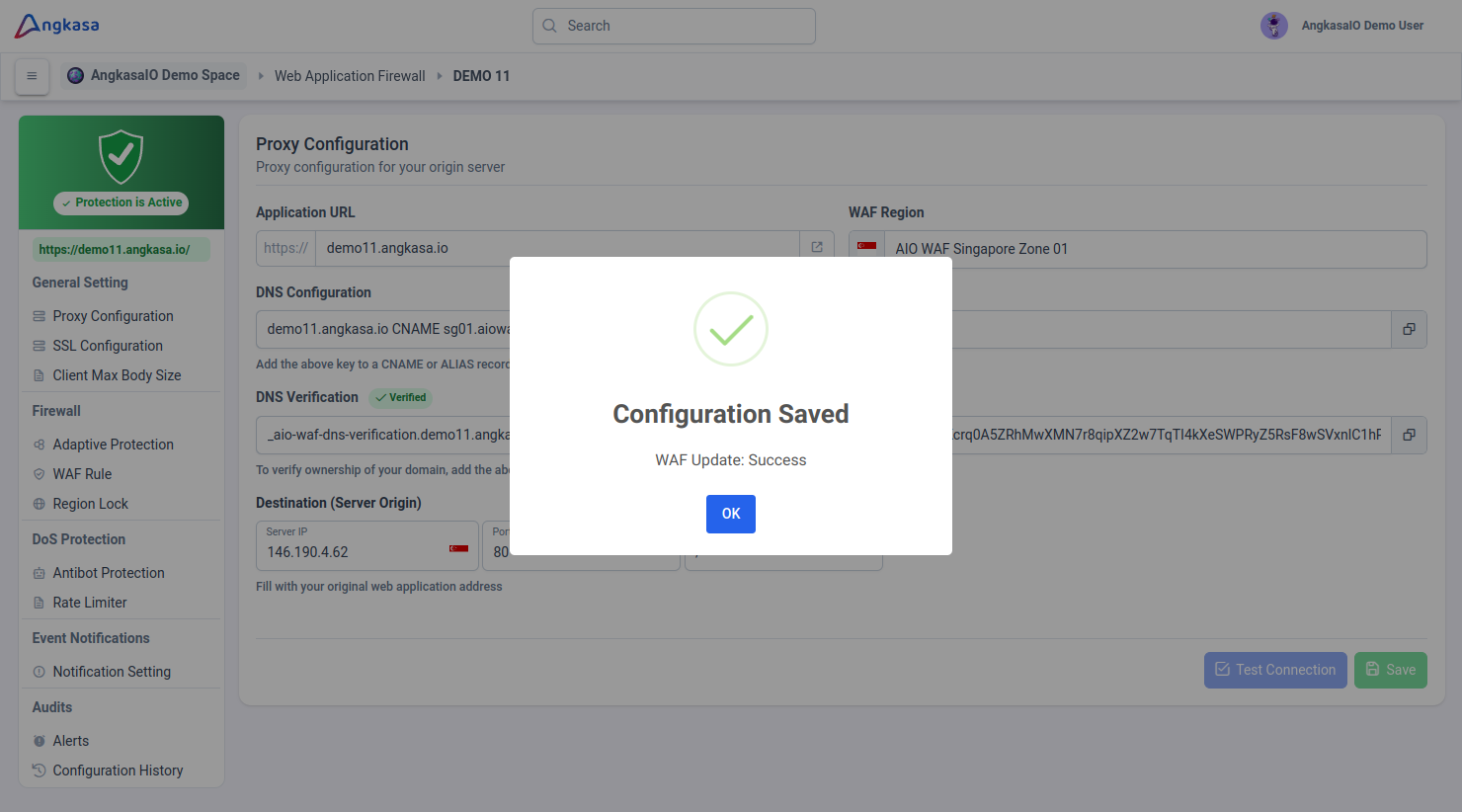Open Application URL in external tab icon
The image size is (1462, 812).
pos(817,248)
